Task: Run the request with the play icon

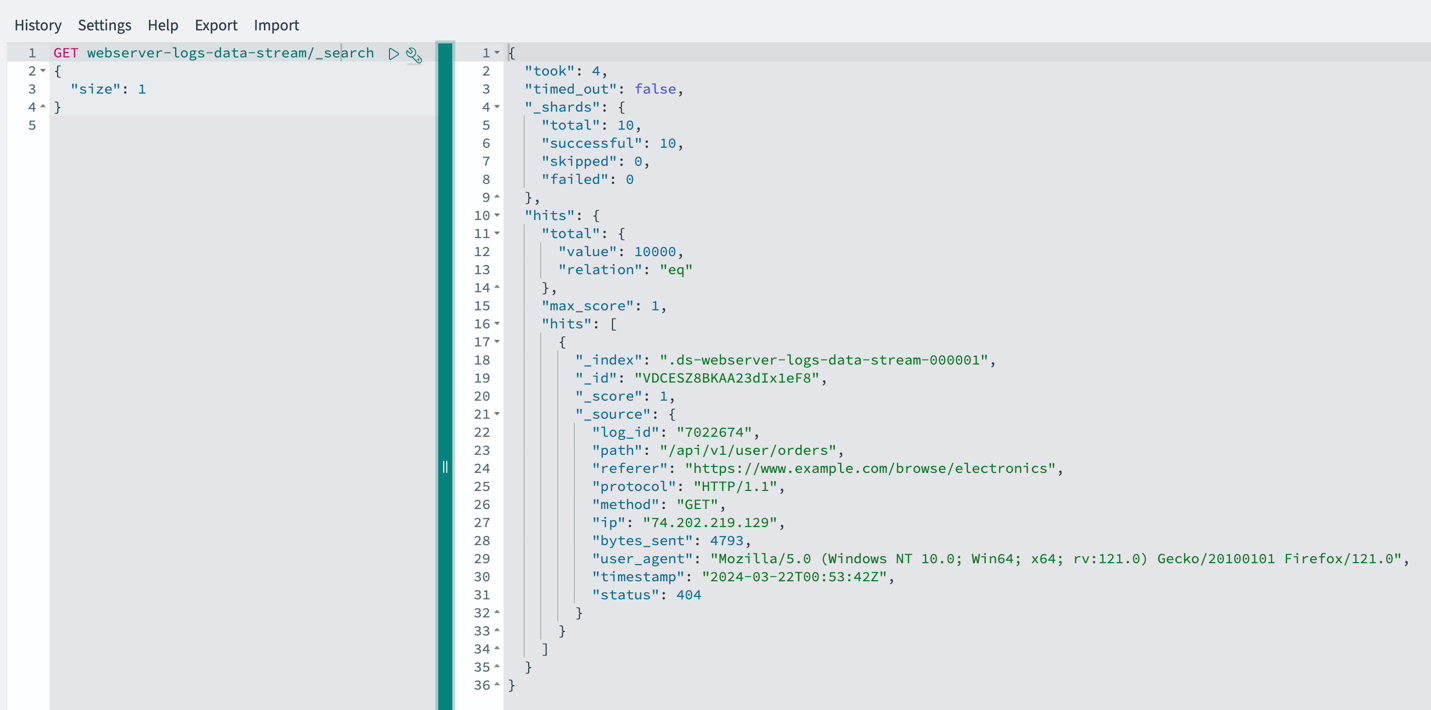Action: click(394, 53)
